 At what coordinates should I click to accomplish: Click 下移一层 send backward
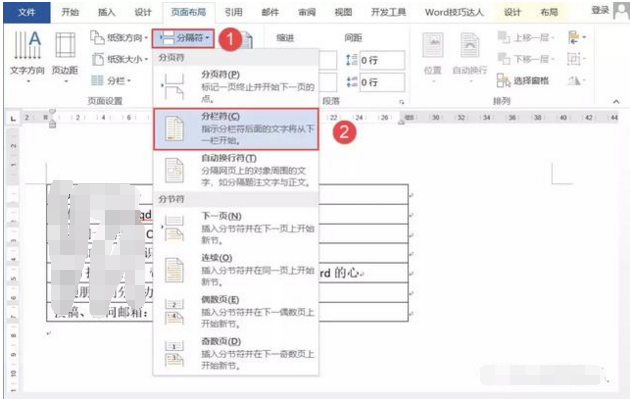point(526,59)
